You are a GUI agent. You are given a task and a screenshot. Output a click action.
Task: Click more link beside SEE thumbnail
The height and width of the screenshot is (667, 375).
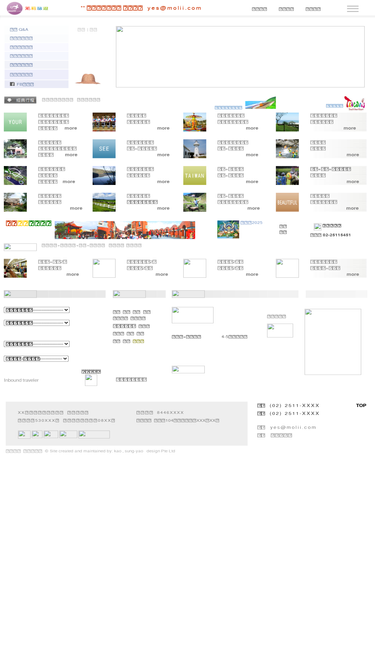point(163,155)
